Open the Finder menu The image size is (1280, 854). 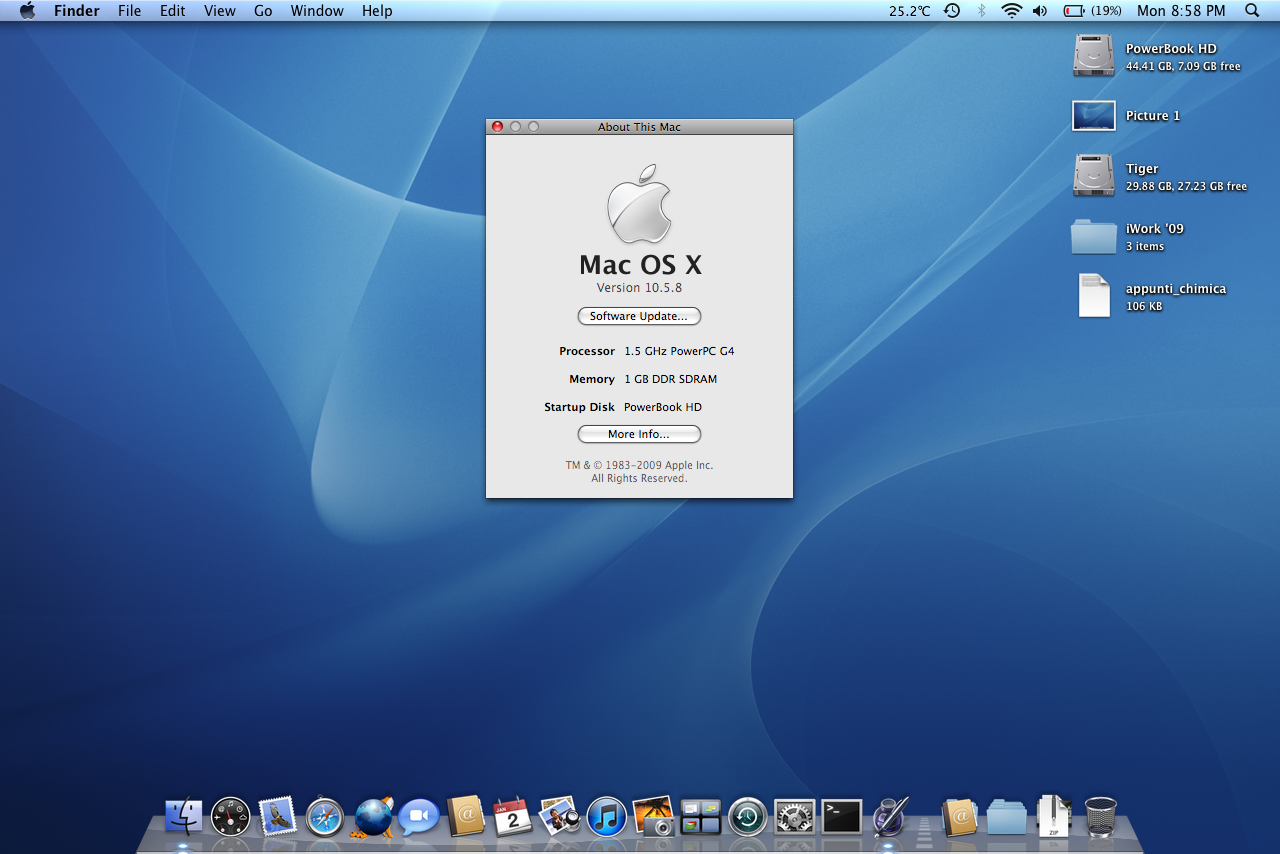pos(77,11)
